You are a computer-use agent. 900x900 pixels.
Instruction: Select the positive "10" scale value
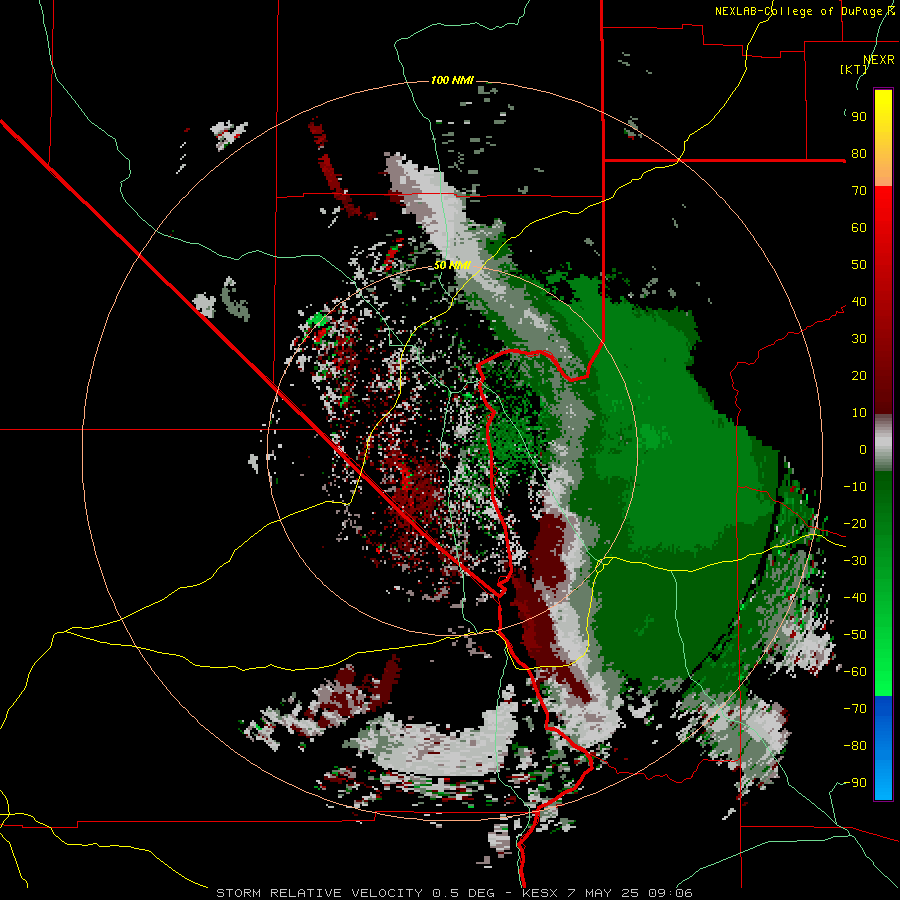(x=859, y=413)
